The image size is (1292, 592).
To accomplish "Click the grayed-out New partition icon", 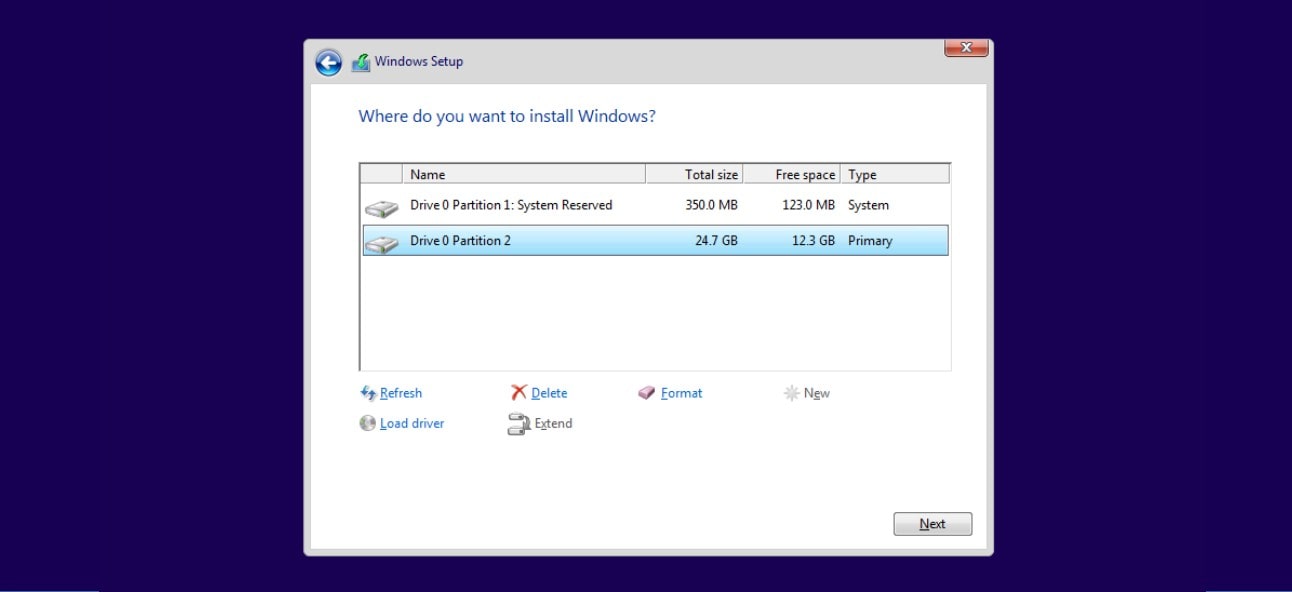I will click(x=789, y=392).
